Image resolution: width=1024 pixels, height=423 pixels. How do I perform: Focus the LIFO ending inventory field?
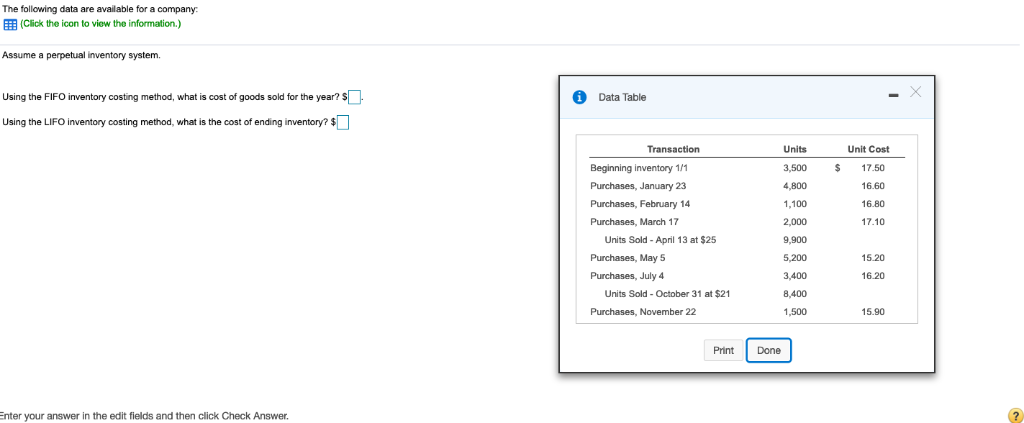(344, 122)
